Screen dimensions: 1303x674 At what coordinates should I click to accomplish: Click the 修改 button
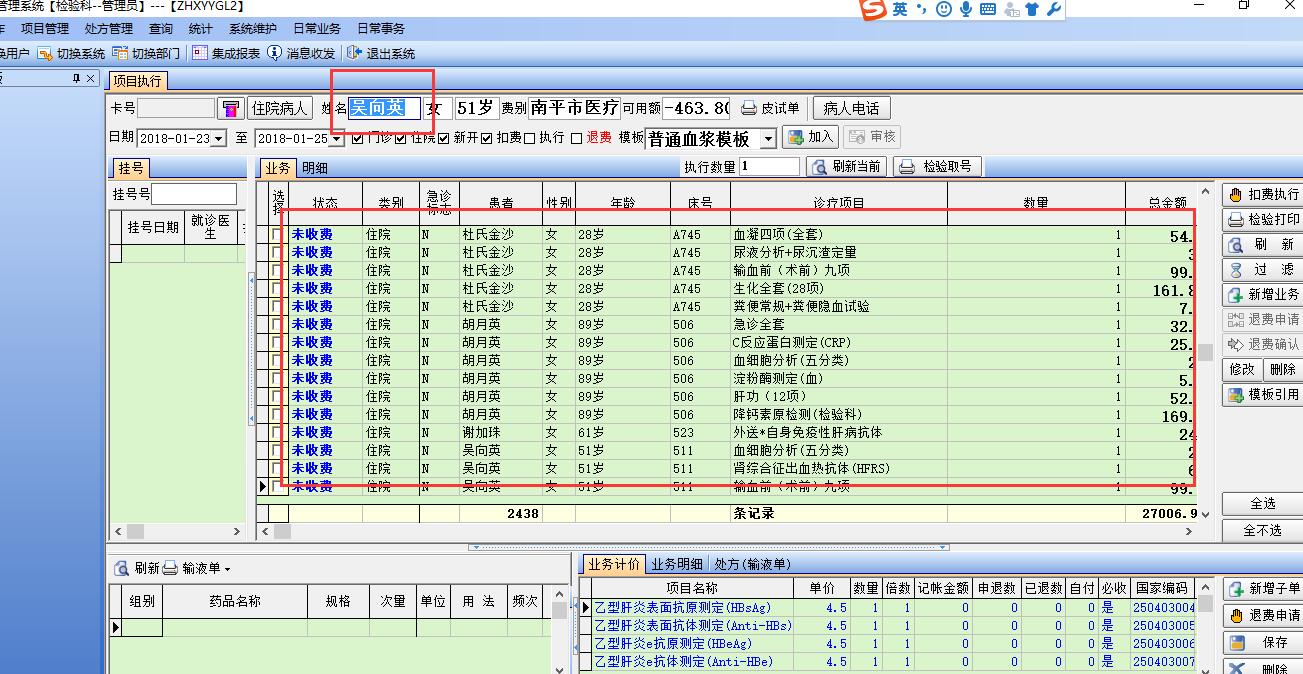pyautogui.click(x=1242, y=369)
